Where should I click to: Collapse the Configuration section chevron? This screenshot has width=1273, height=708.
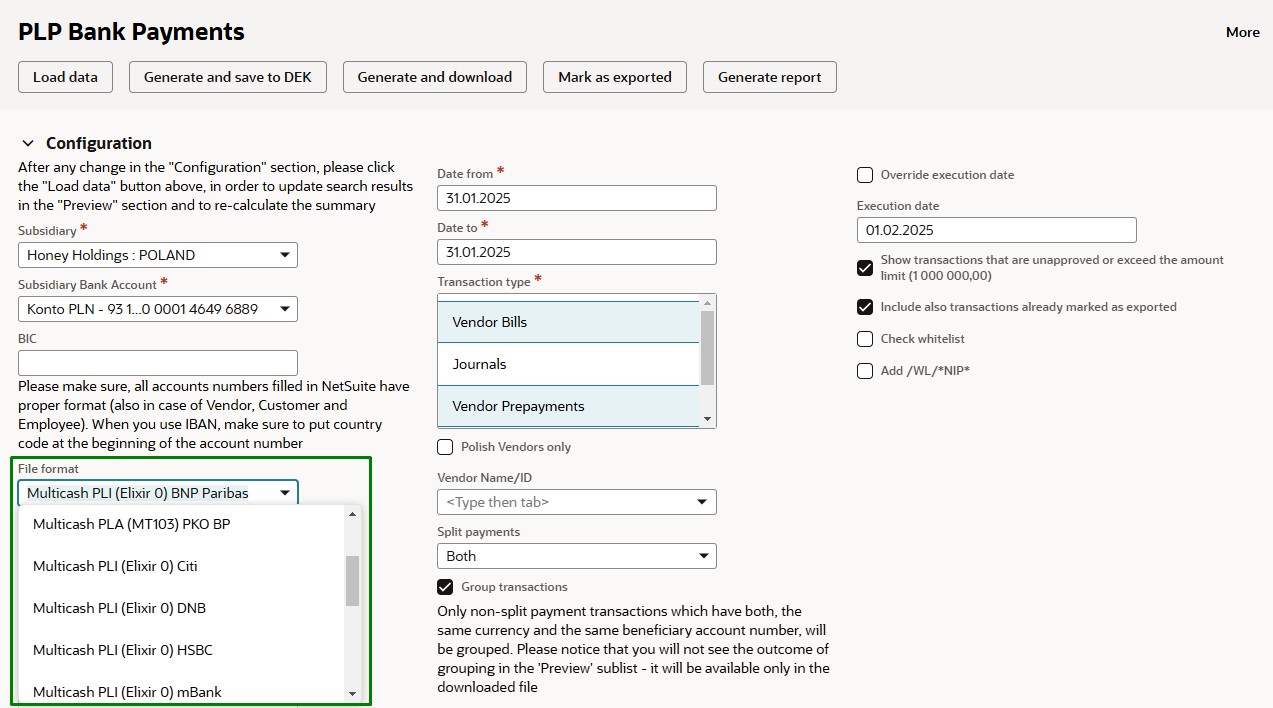tap(28, 143)
